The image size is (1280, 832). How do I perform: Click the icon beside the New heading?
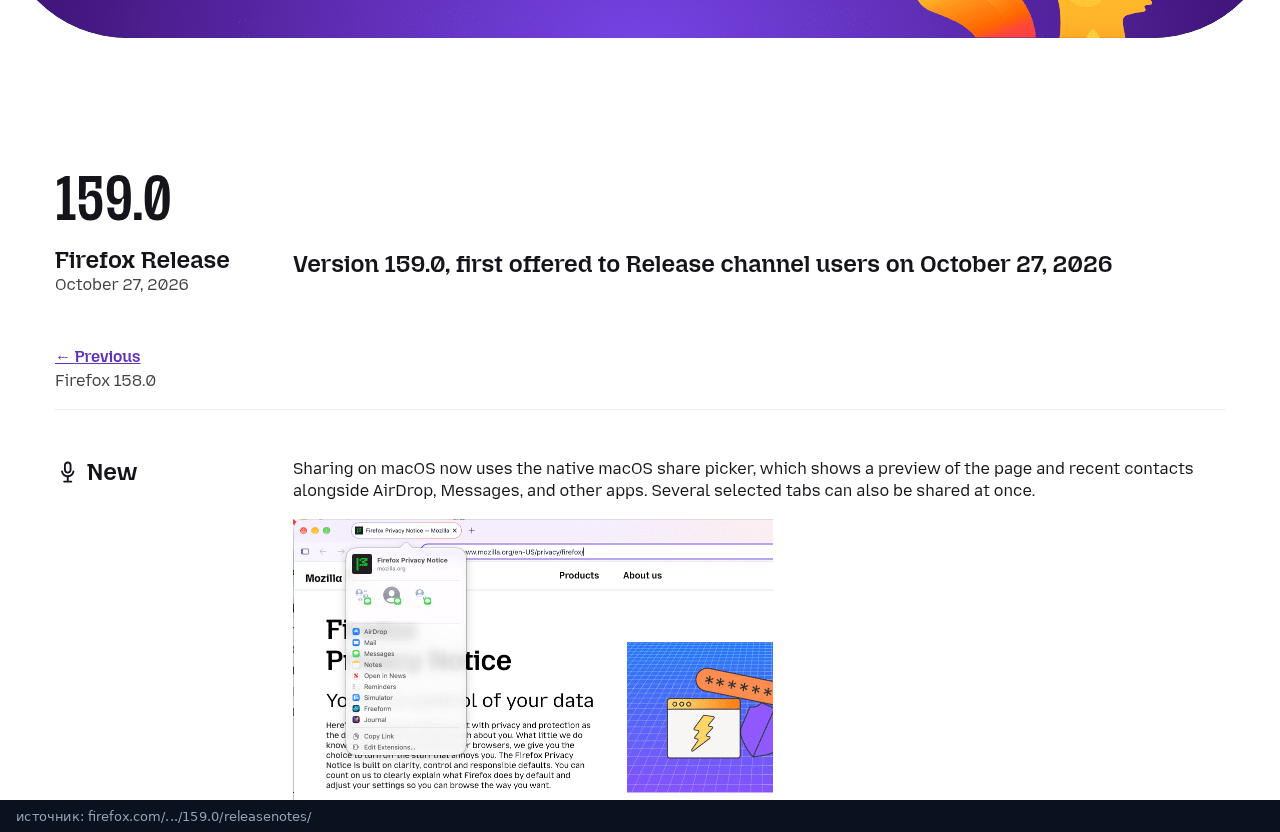[x=67, y=472]
